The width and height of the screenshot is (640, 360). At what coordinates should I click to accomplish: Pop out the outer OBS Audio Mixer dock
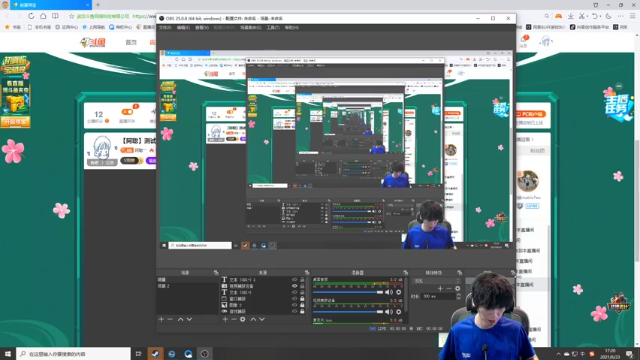coord(405,273)
